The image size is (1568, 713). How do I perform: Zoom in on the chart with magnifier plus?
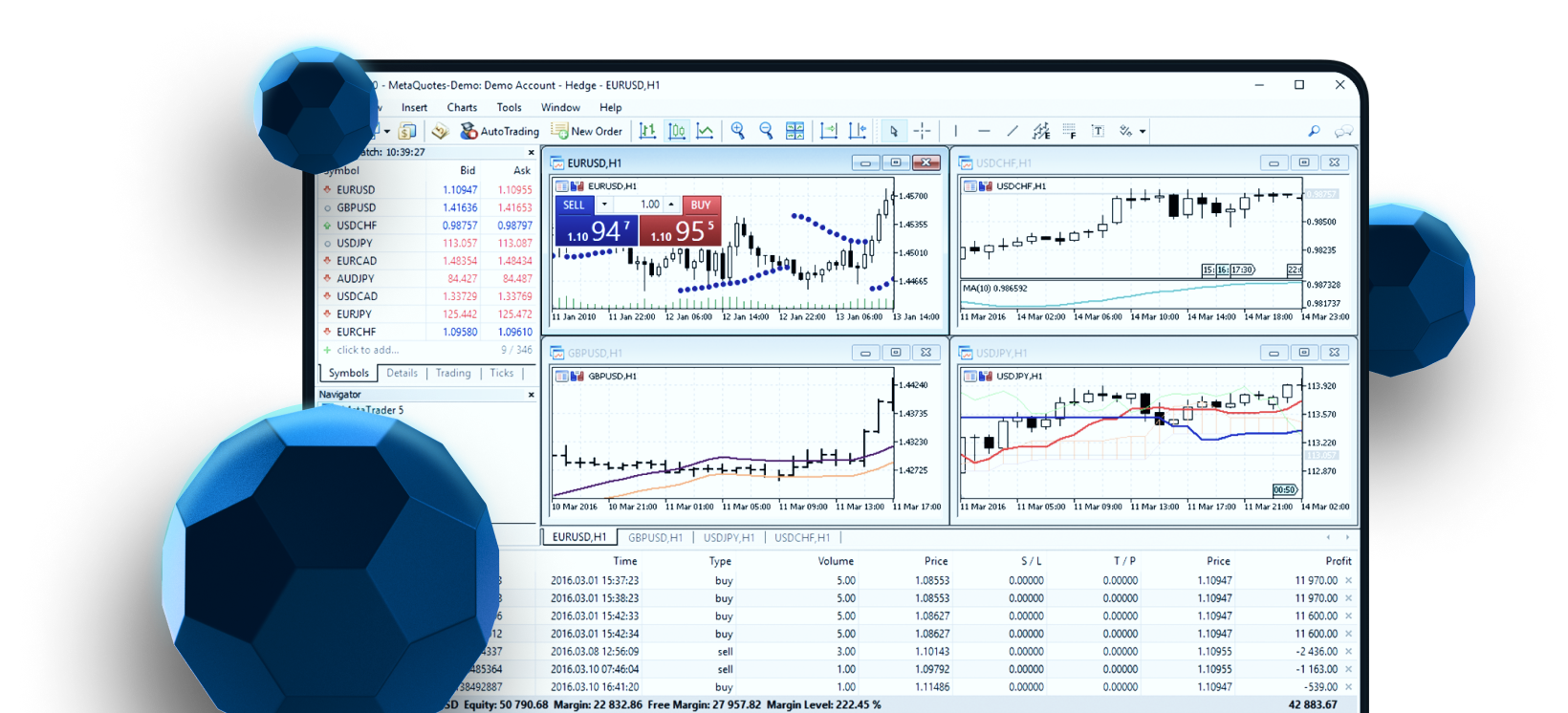(x=737, y=131)
